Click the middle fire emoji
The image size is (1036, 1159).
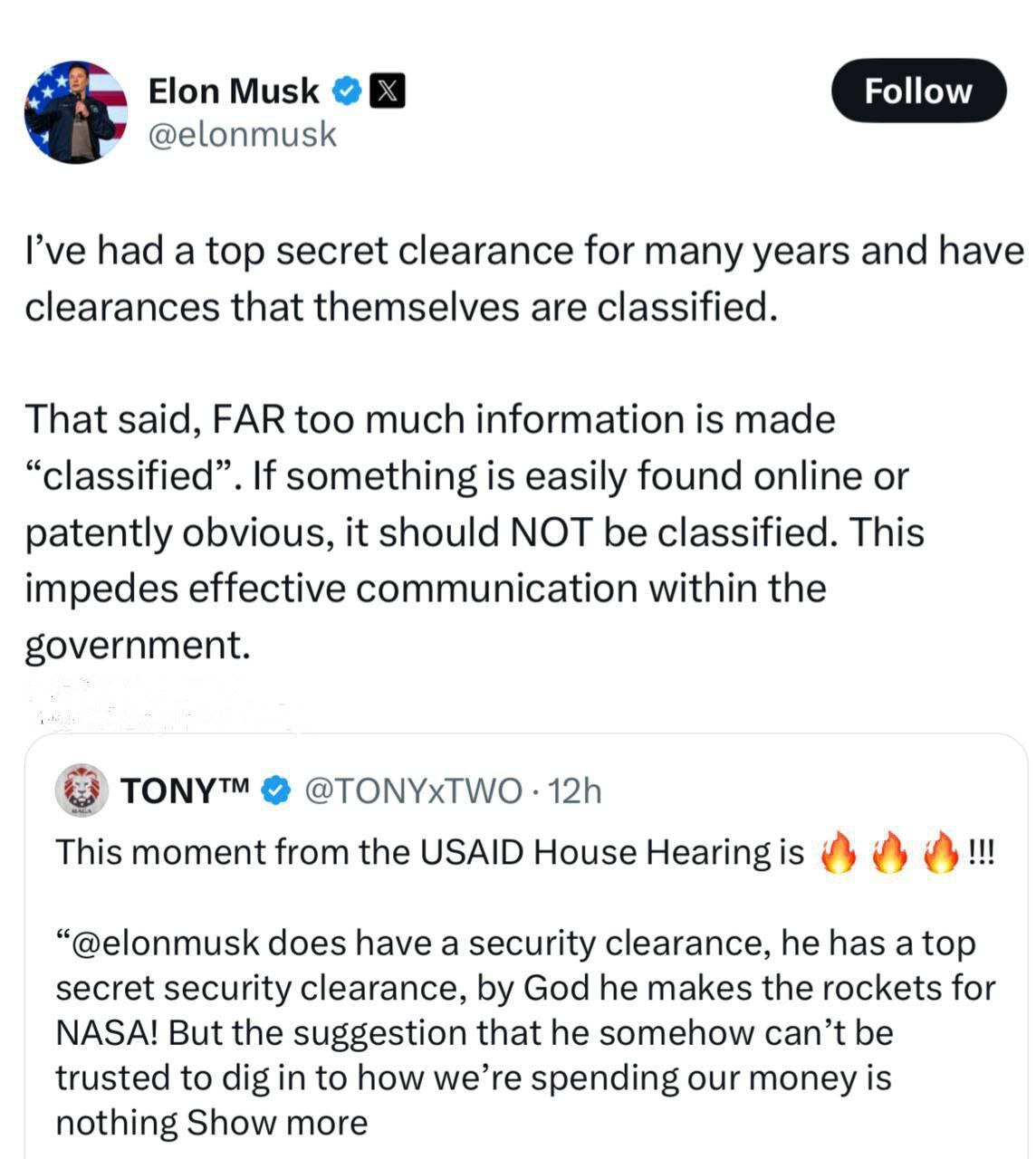pyautogui.click(x=889, y=853)
